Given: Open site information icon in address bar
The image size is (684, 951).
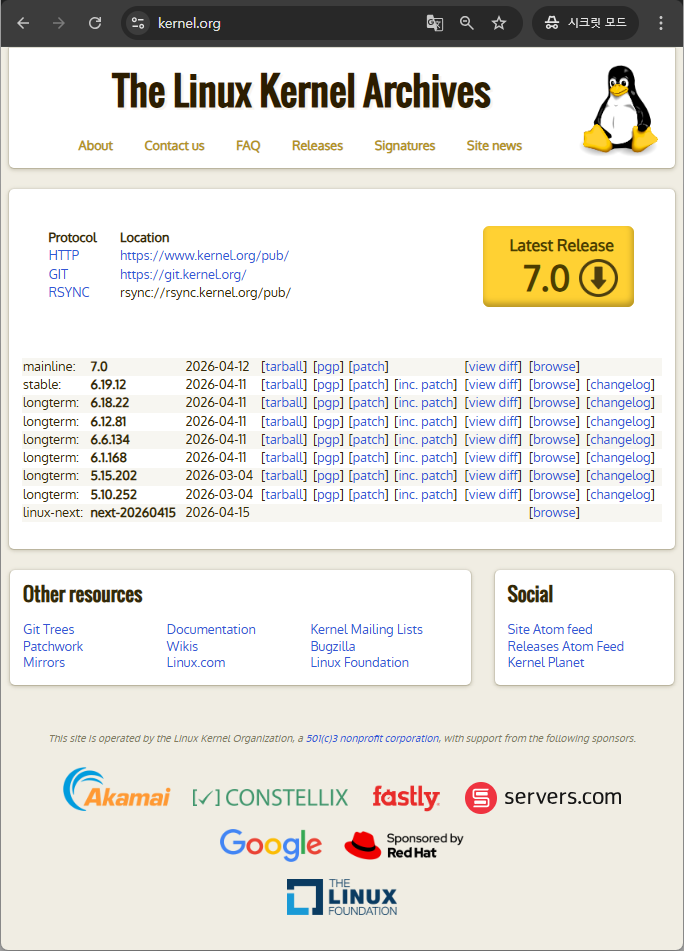Looking at the screenshot, I should (x=138, y=23).
